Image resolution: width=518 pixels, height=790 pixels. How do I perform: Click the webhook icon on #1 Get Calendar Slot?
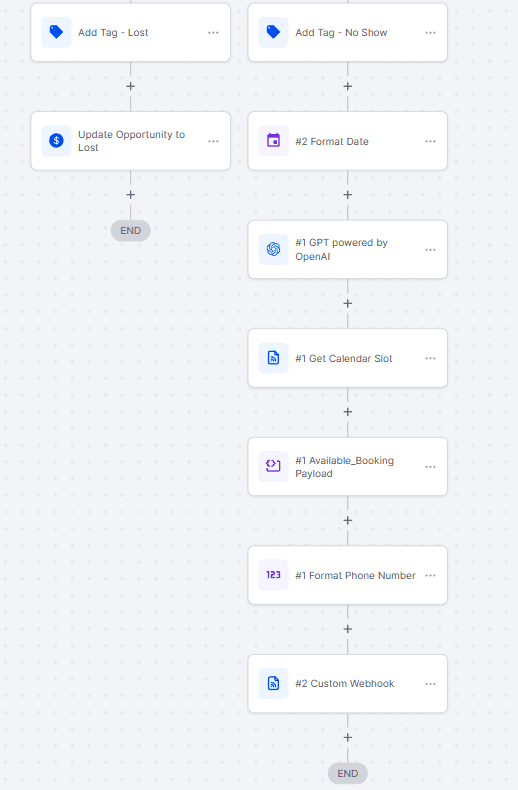pyautogui.click(x=274, y=358)
